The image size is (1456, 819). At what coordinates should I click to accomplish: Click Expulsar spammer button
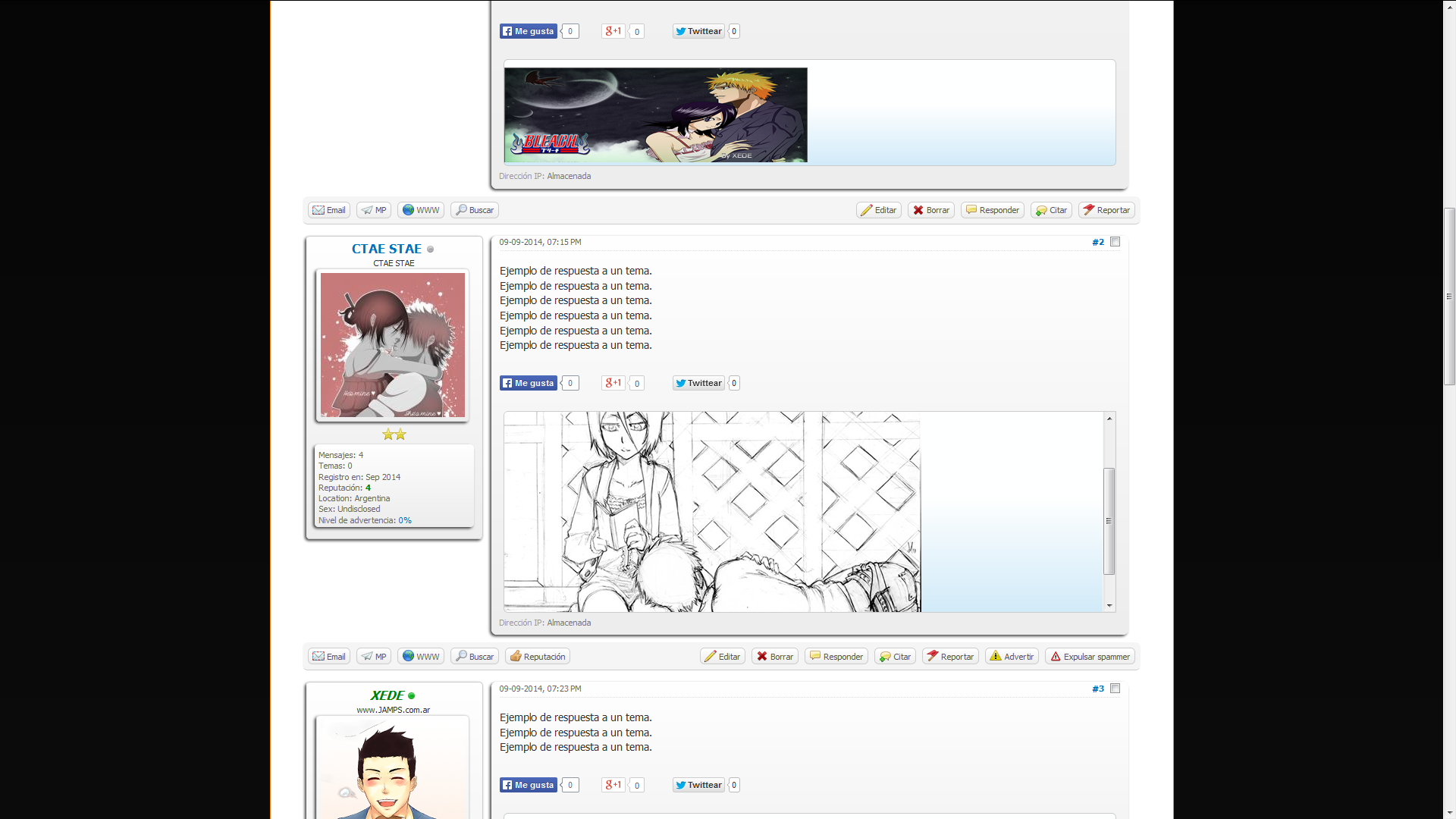pos(1090,657)
